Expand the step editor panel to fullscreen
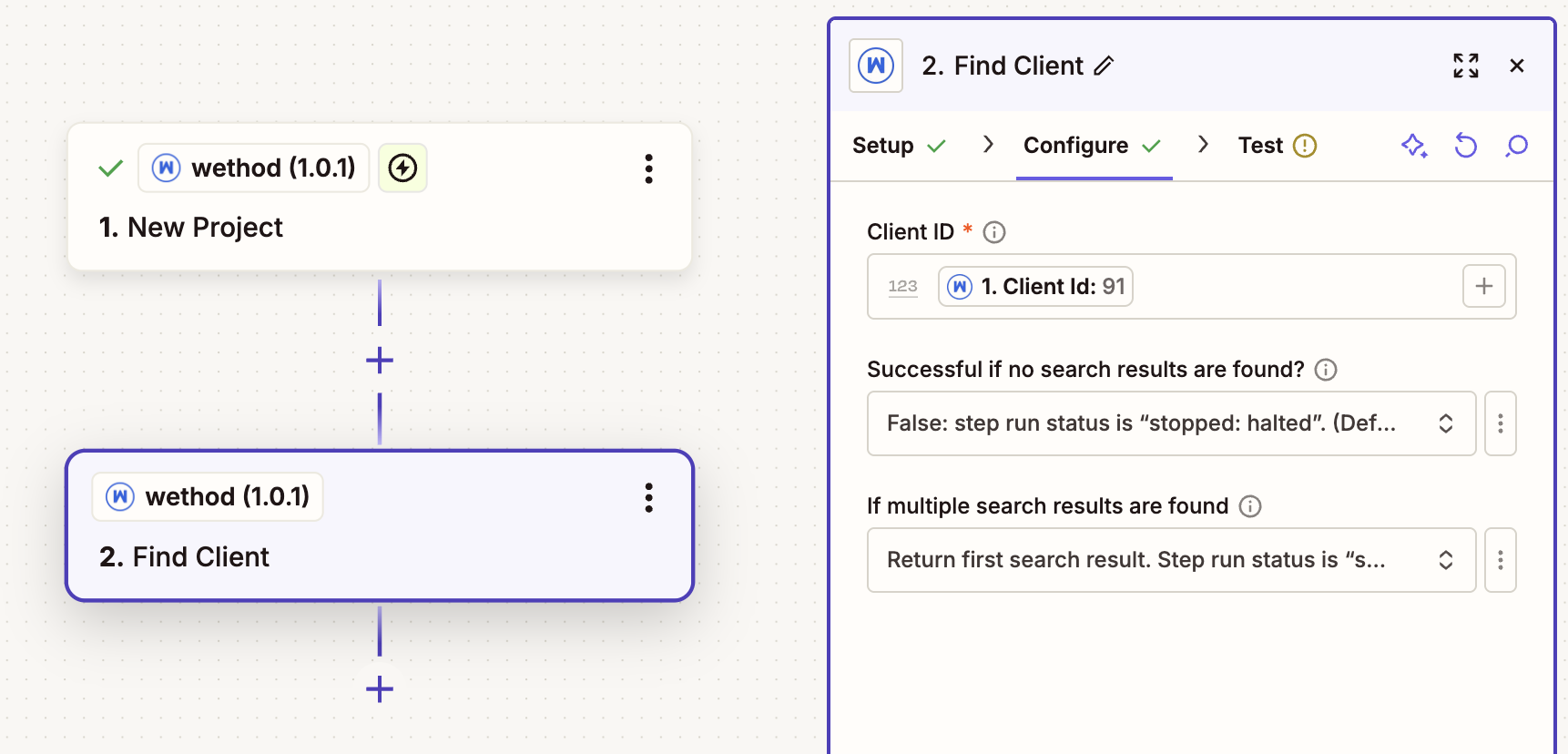 1465,66
